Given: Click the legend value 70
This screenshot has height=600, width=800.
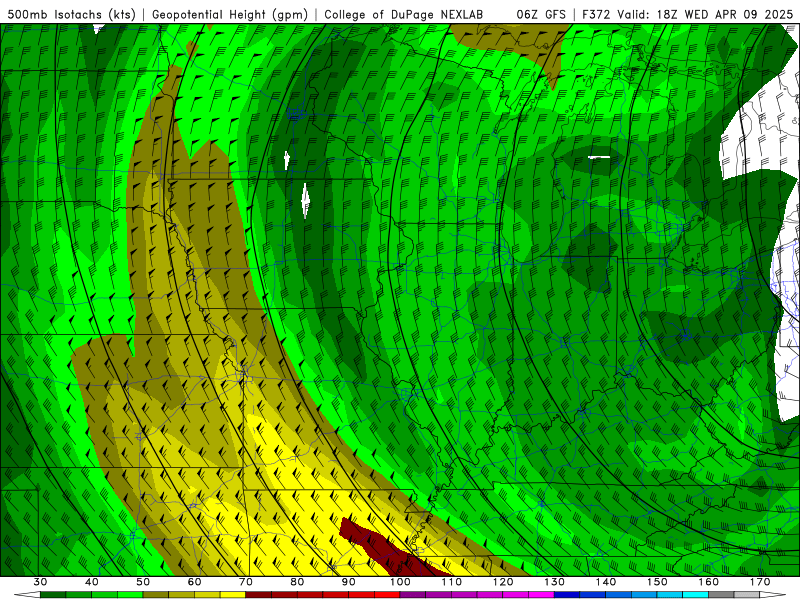Looking at the screenshot, I should point(246,582).
